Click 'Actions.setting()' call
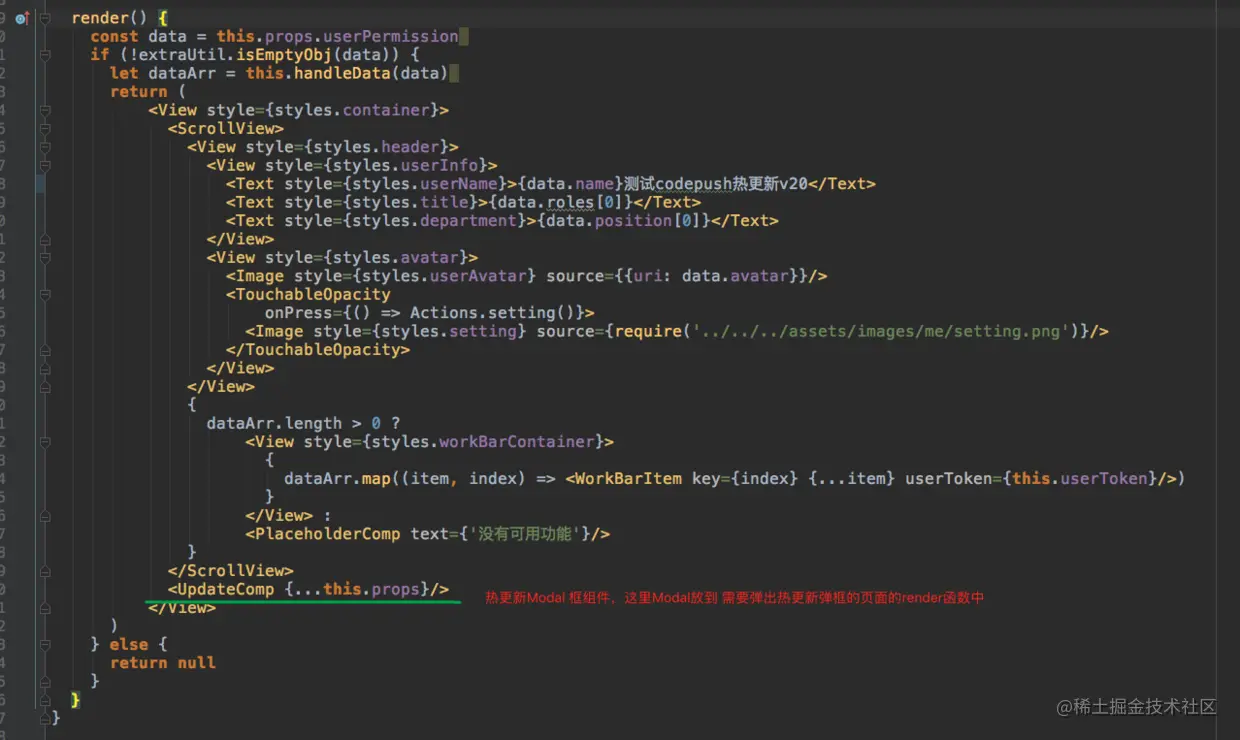The height and width of the screenshot is (740, 1240). click(492, 313)
